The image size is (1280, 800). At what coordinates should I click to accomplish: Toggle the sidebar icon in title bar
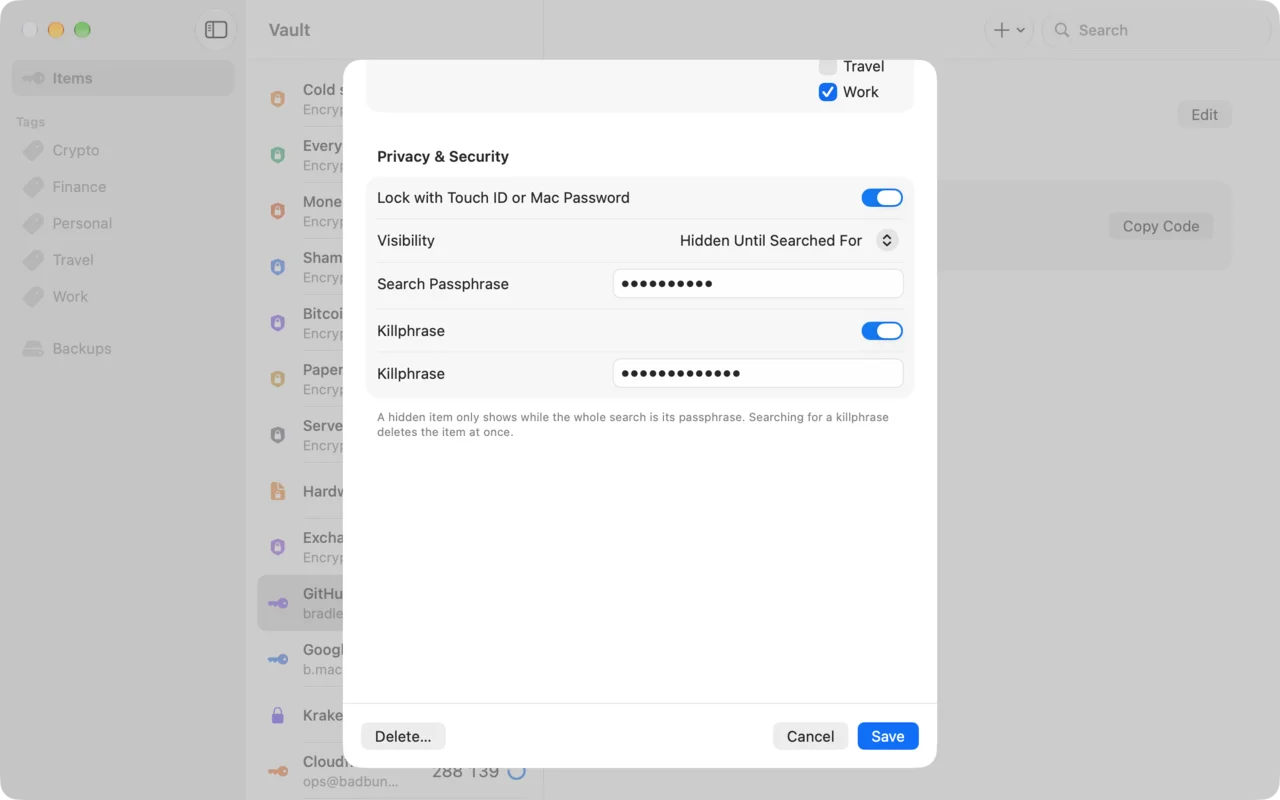[x=216, y=30]
